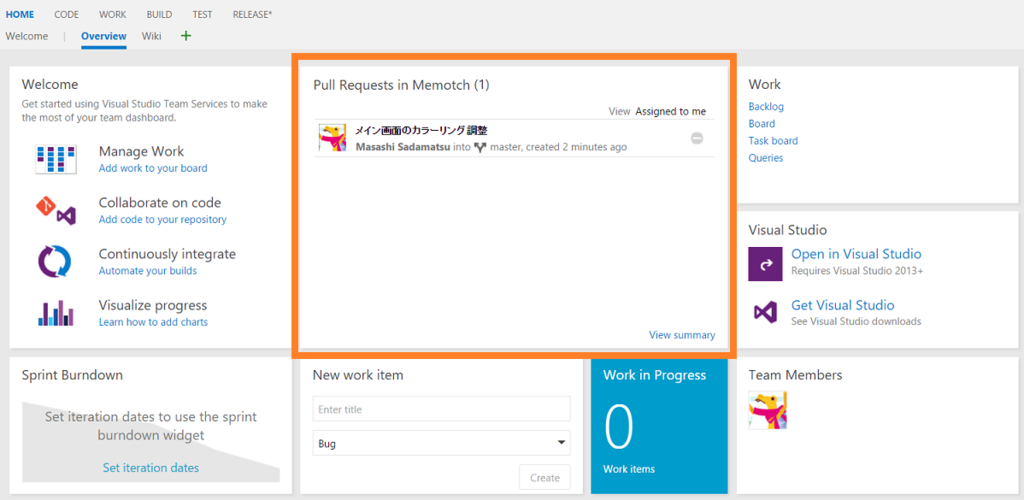
Task: Click the Manage Work board icon
Action: (x=56, y=159)
